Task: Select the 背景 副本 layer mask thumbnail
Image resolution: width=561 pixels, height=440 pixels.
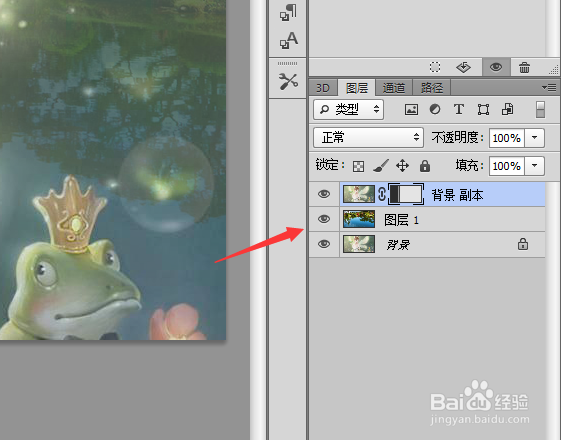Action: click(x=406, y=194)
